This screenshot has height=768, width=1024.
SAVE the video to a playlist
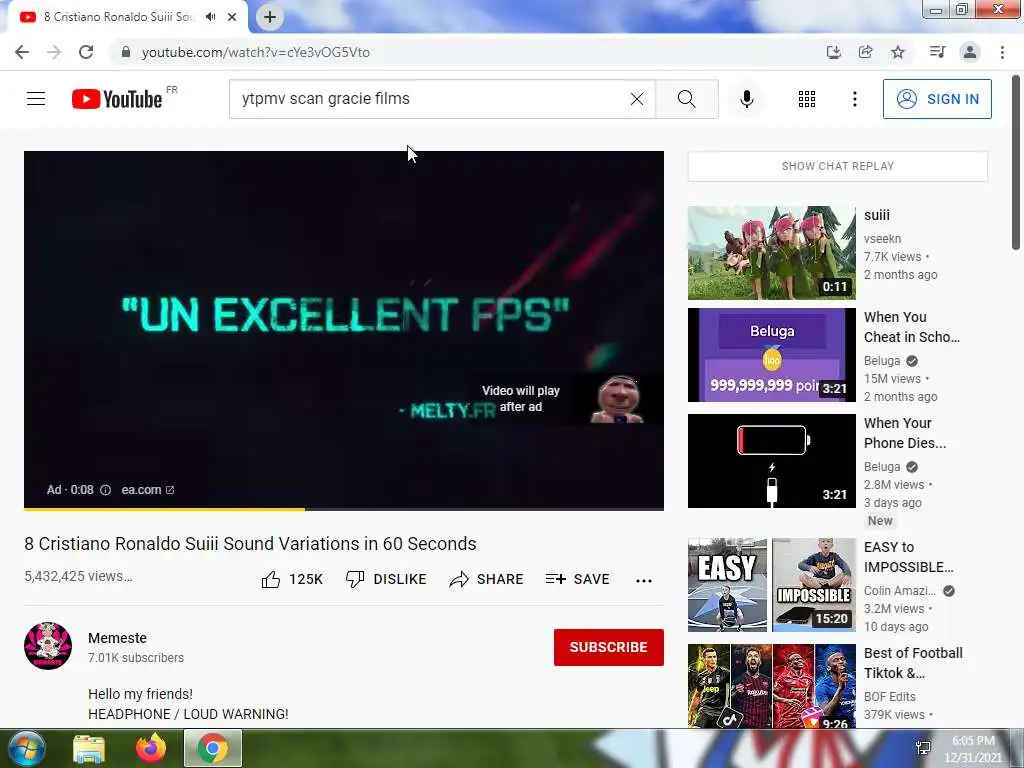pos(577,579)
